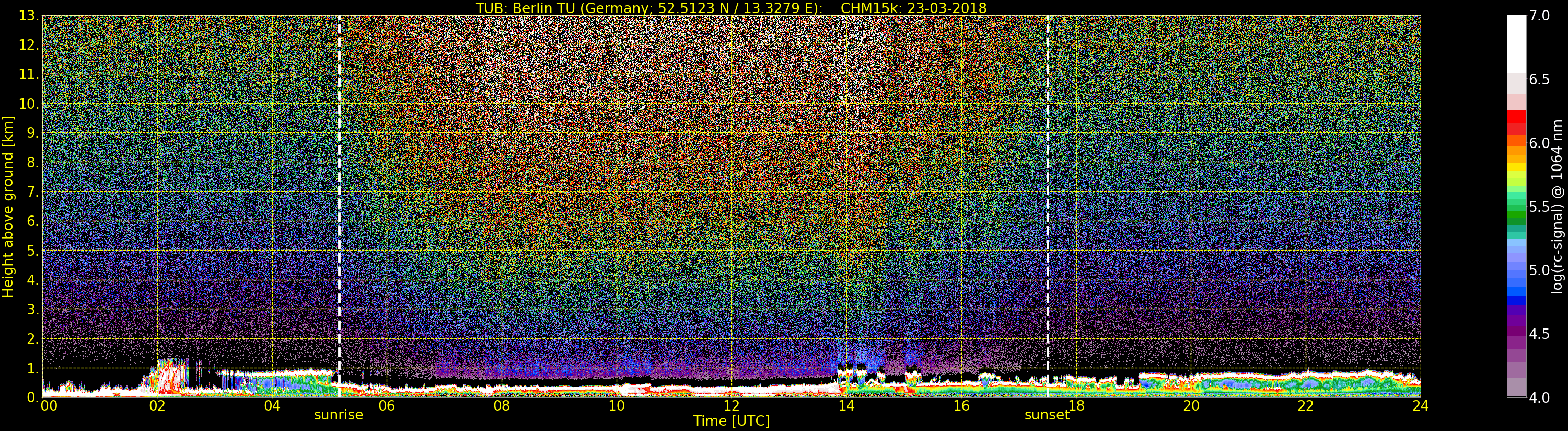The height and width of the screenshot is (431, 1568).
Task: Click the height axis tick '10.'
Action: (29, 104)
